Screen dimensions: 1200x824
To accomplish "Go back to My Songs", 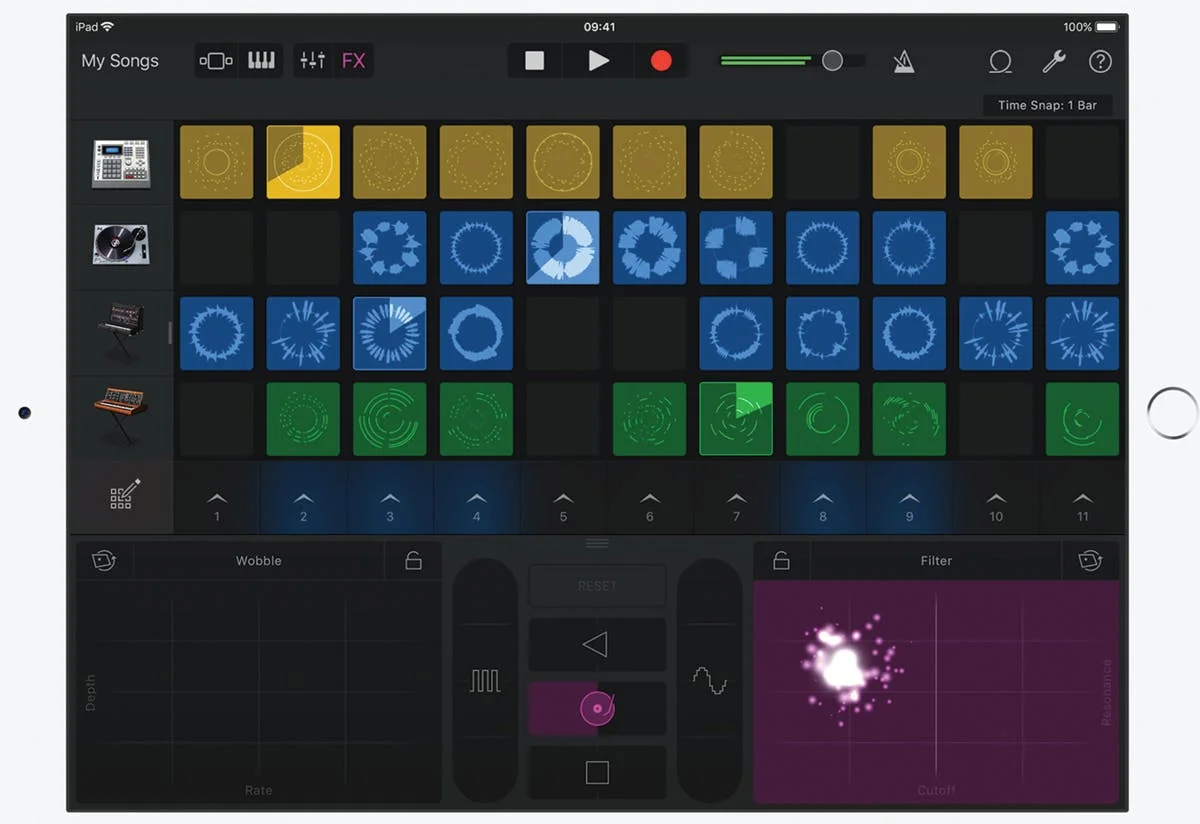I will [120, 61].
